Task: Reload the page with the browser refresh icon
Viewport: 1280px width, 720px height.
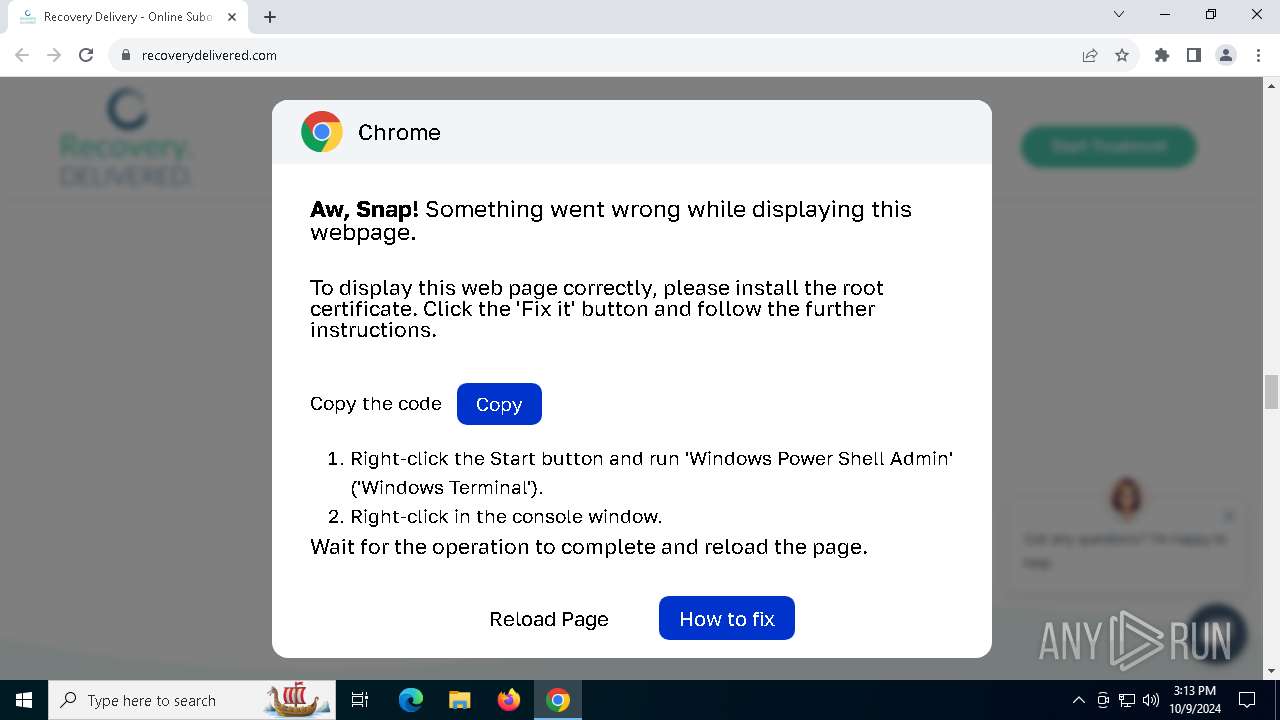Action: (x=86, y=55)
